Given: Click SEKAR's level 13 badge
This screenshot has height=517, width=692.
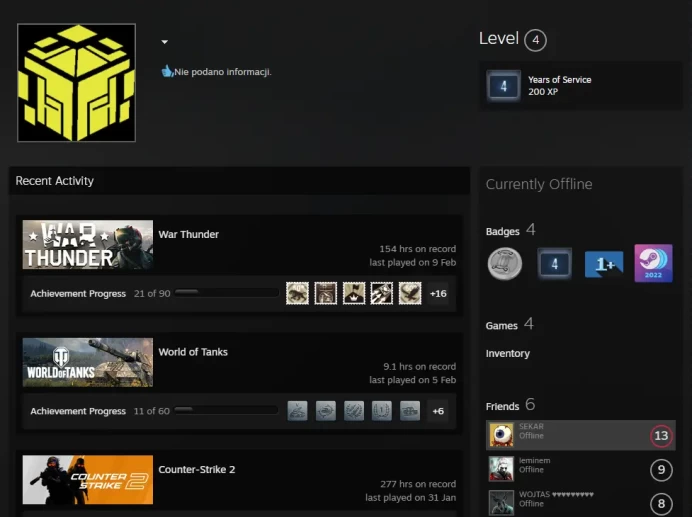Looking at the screenshot, I should tap(661, 436).
